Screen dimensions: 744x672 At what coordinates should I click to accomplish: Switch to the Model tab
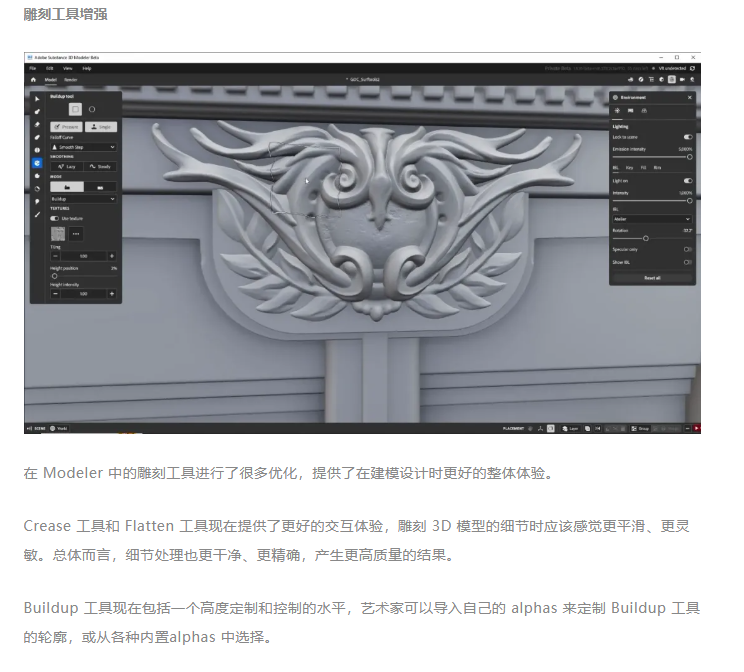pos(51,80)
